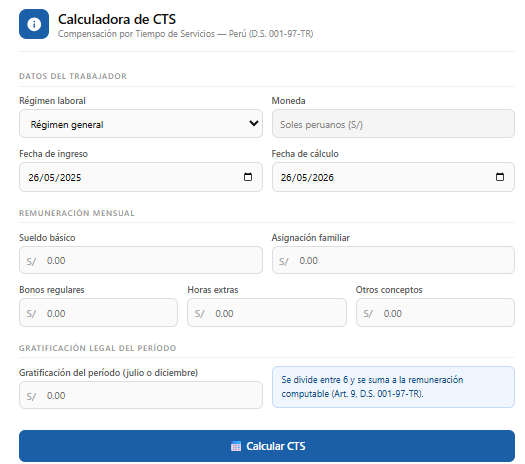Click calculator icon on Calcular CTS button

coord(236,446)
